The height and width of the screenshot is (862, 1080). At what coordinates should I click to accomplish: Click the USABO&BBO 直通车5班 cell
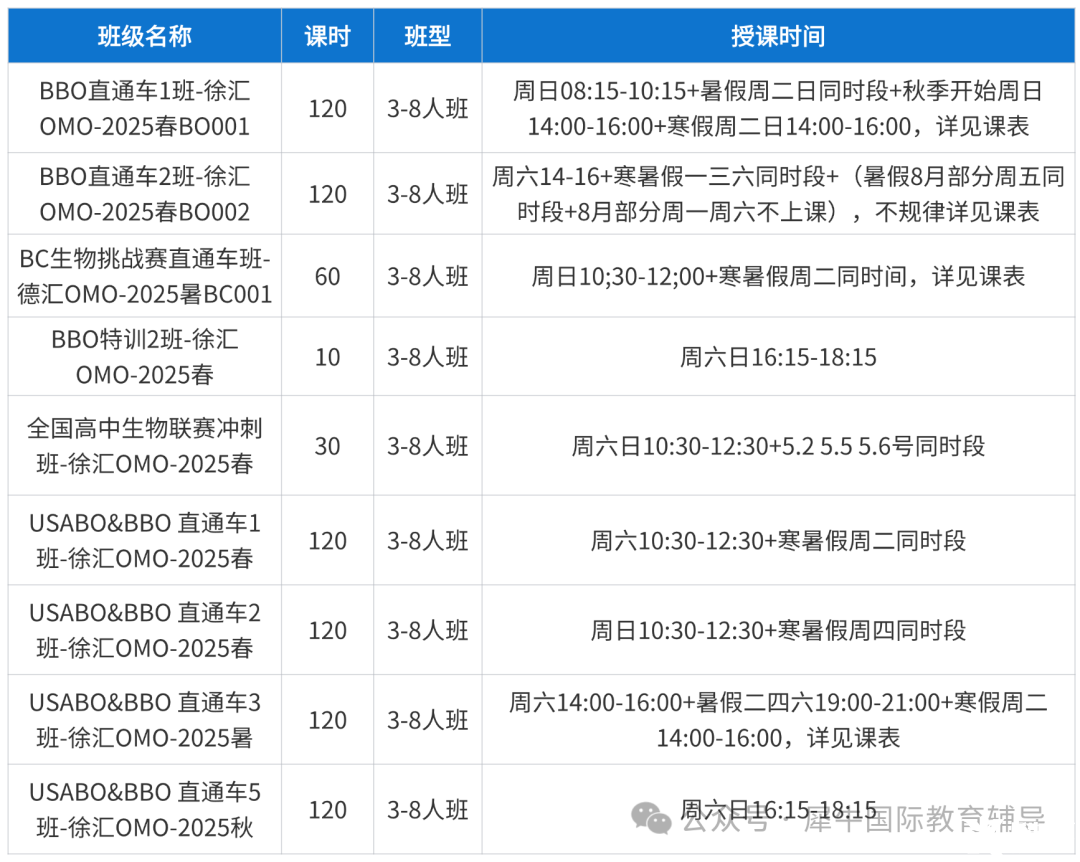[145, 810]
